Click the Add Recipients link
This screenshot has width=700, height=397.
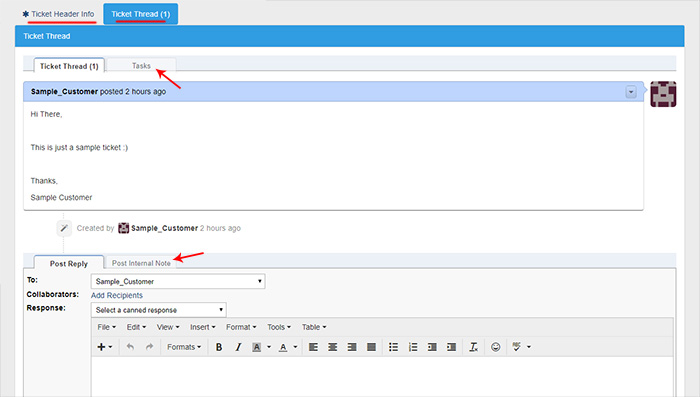117,296
